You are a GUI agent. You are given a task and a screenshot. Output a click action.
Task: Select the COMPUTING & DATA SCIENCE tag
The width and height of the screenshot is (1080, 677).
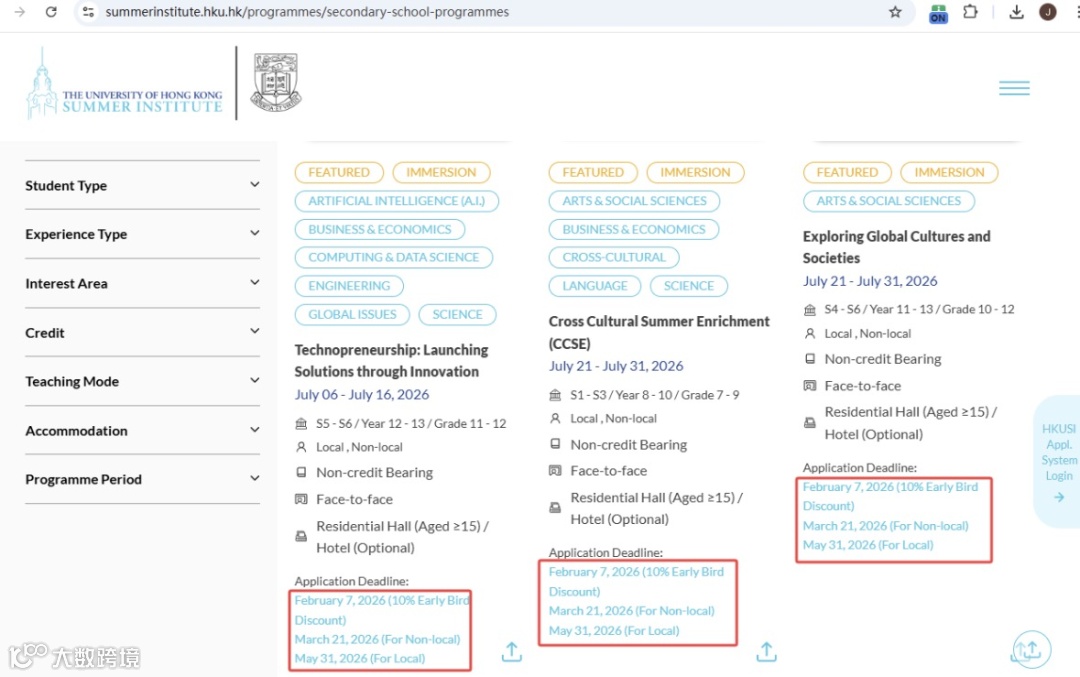(x=393, y=258)
